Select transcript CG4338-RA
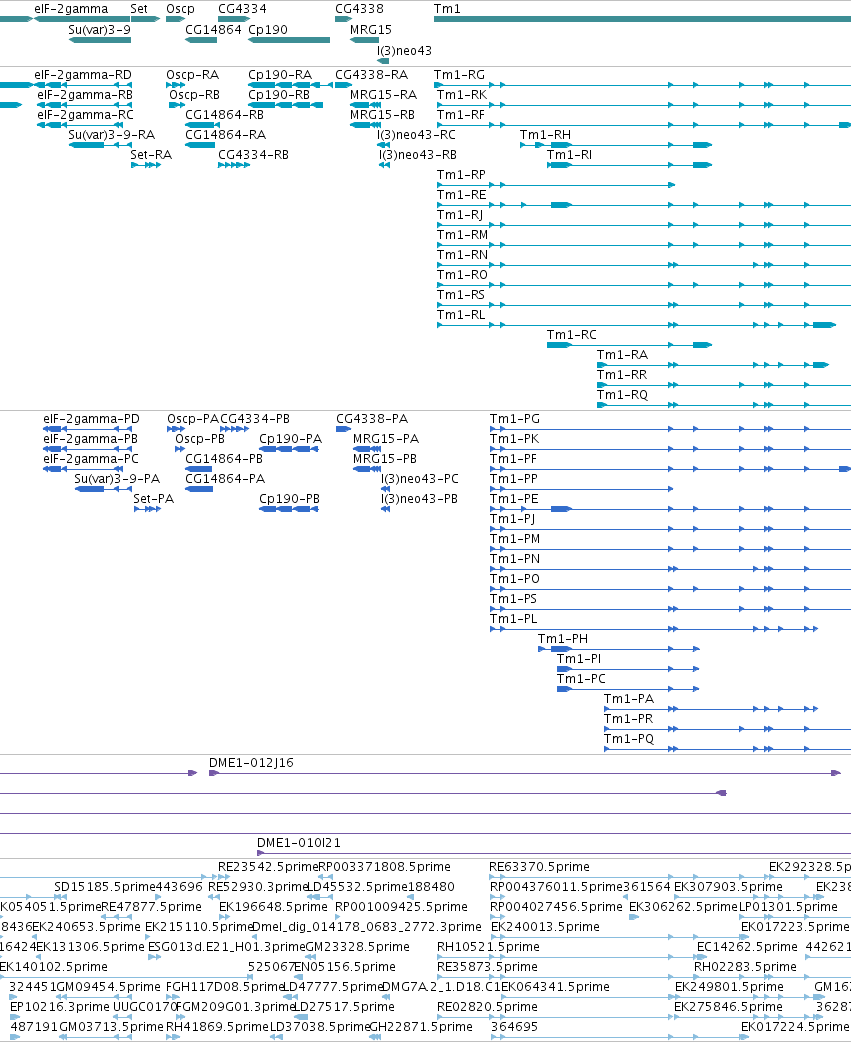 pos(371,75)
